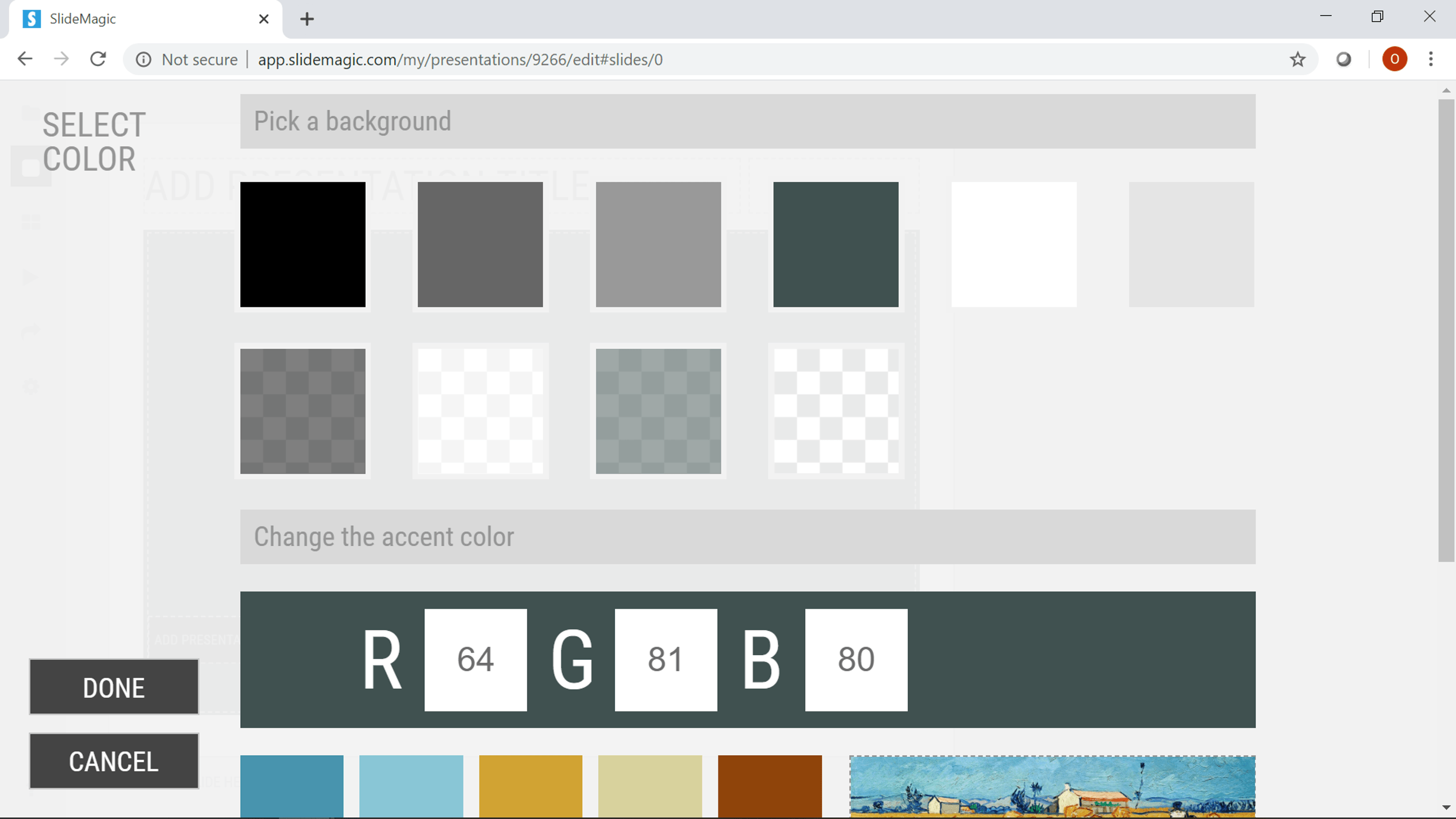The width and height of the screenshot is (1456, 819).
Task: Select the light blue accent color swatch
Action: 411,785
